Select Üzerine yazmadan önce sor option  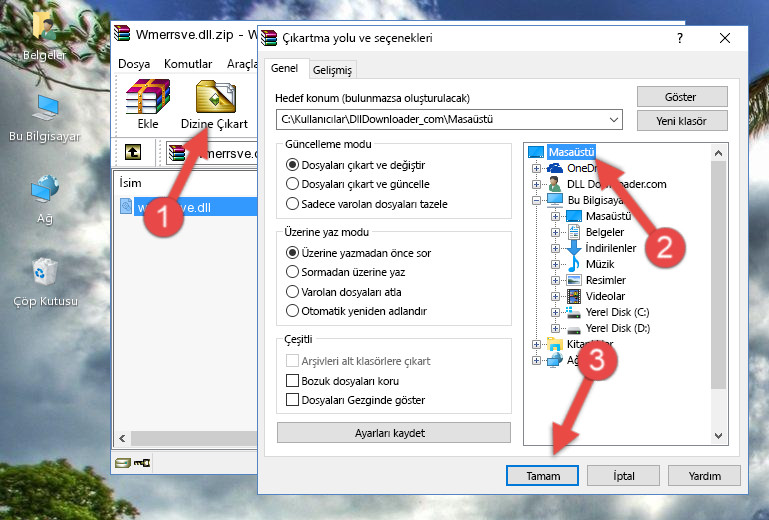[292, 253]
